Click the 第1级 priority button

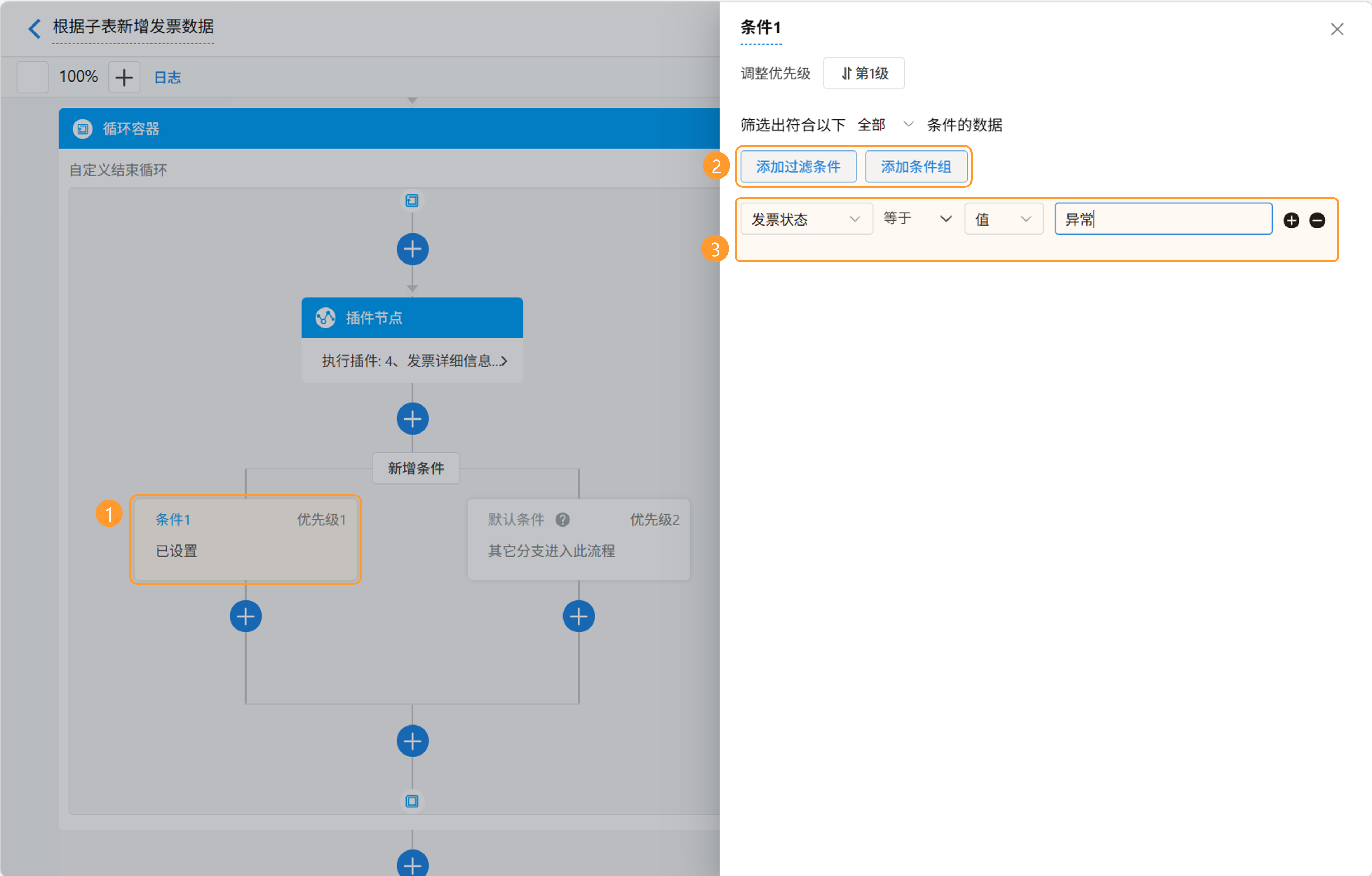click(x=864, y=74)
